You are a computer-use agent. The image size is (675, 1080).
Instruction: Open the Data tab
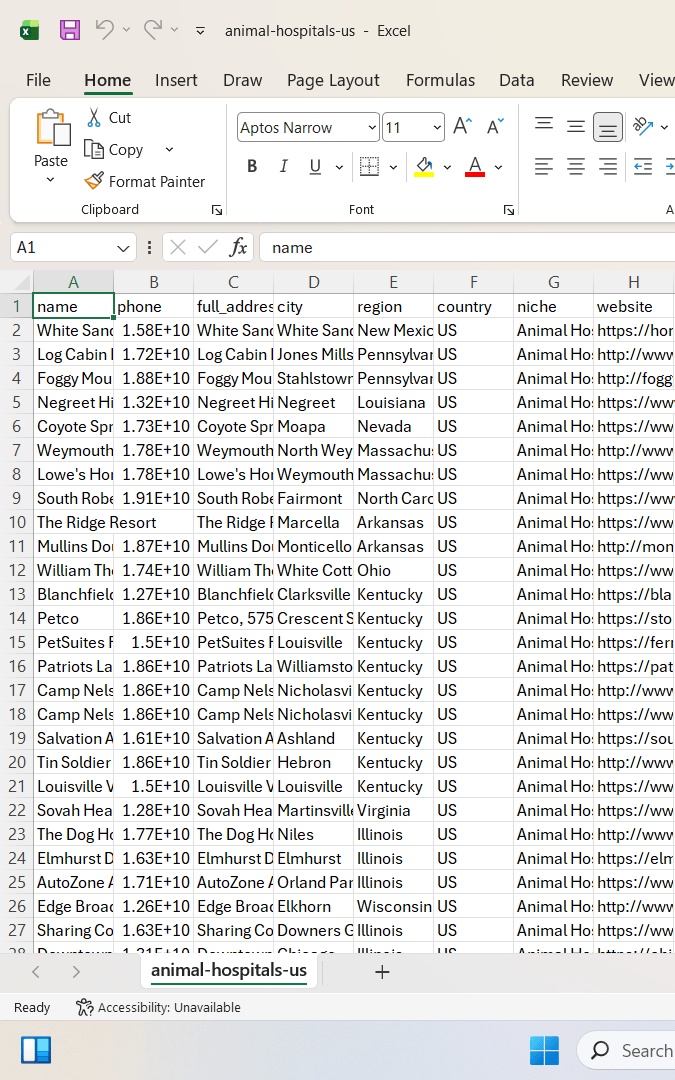517,81
